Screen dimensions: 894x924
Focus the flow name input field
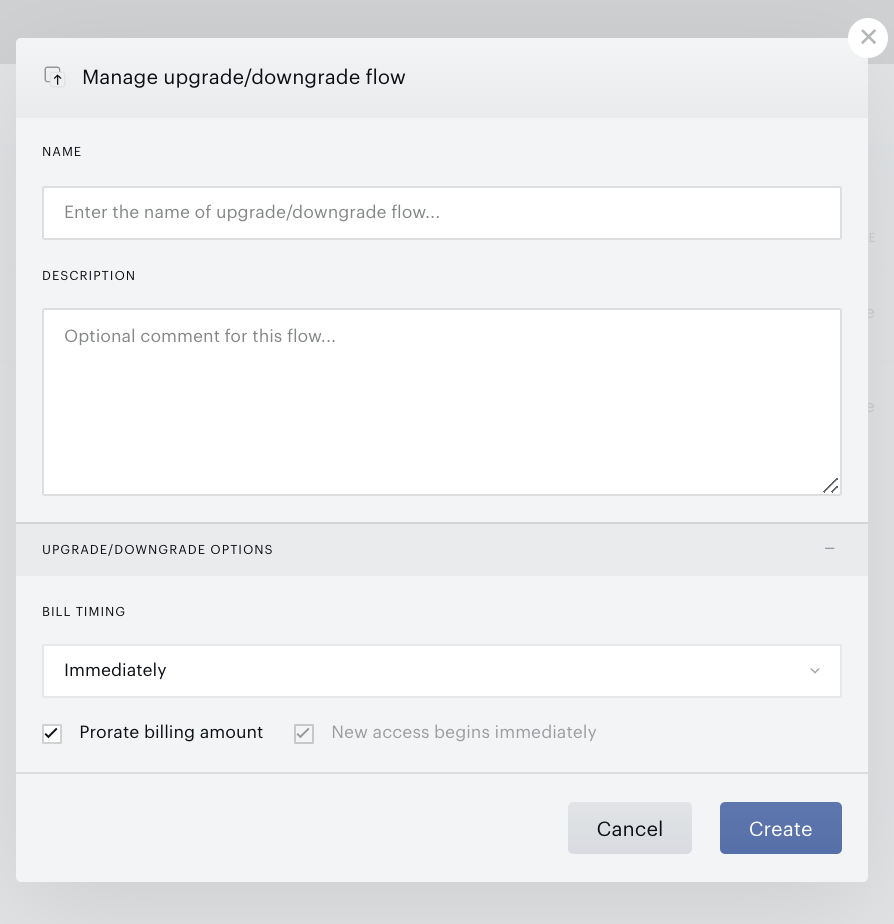[441, 213]
